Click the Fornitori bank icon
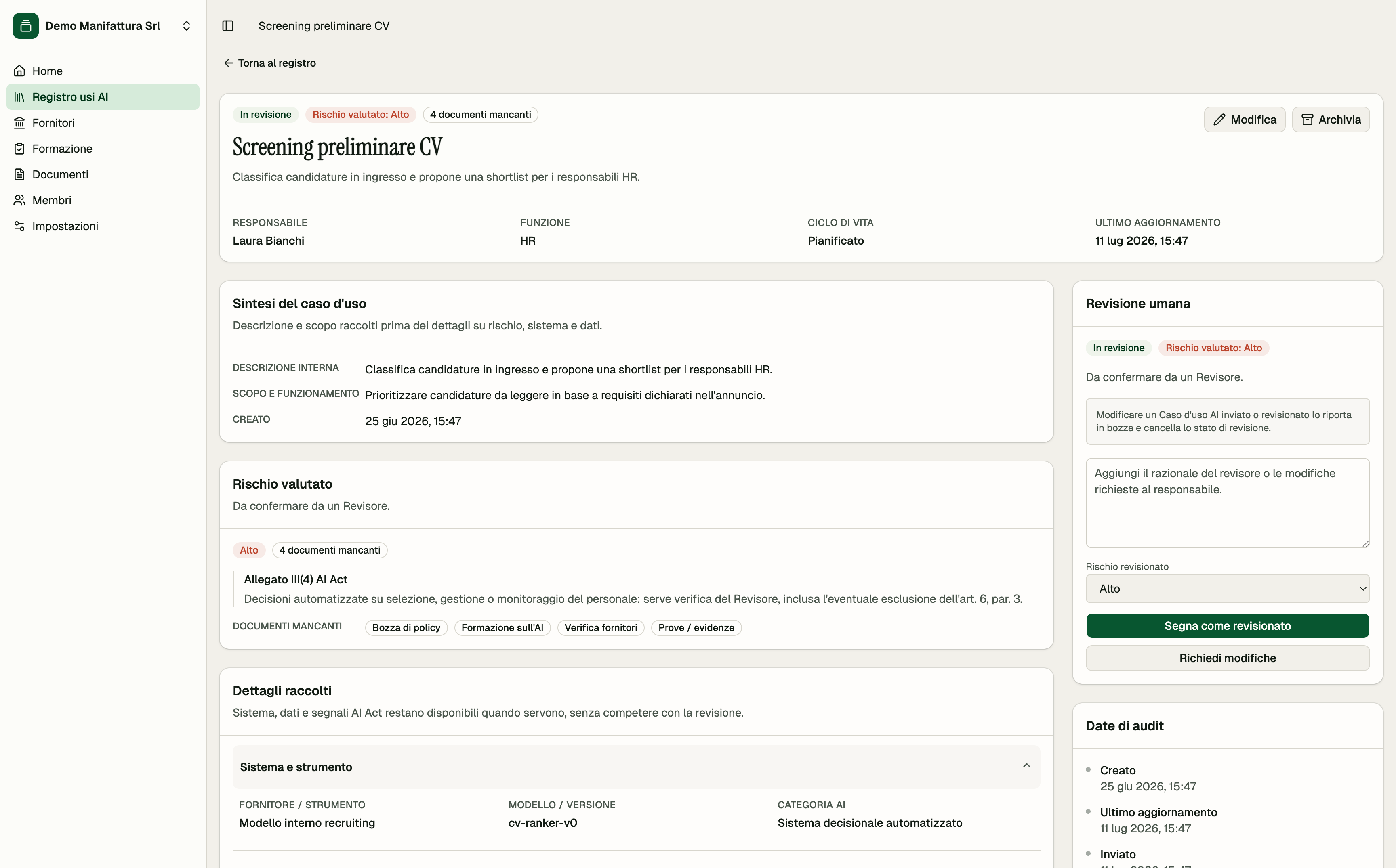 (19, 123)
